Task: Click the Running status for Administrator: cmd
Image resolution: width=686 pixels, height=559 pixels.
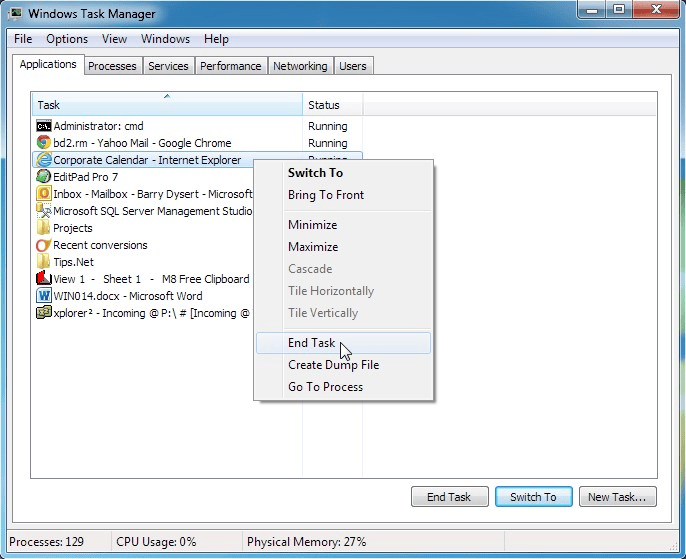Action: 328,126
